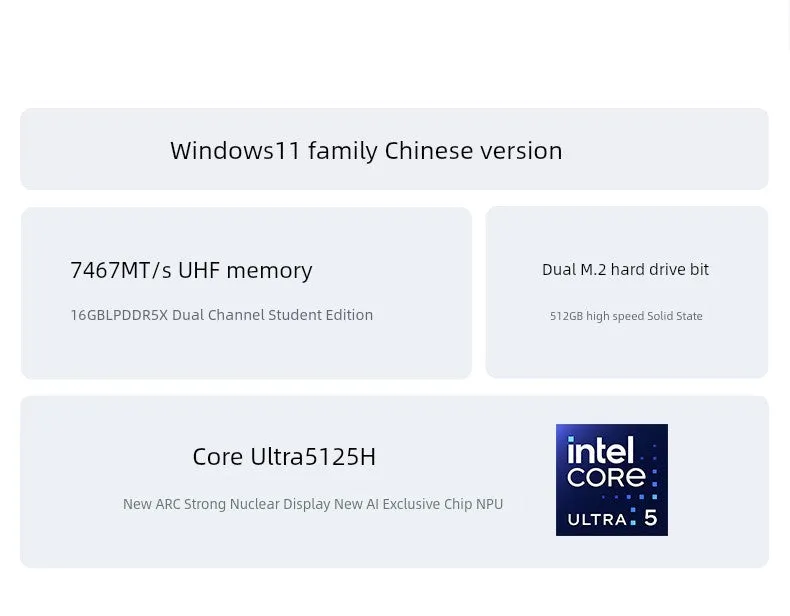This screenshot has width=790, height=616.
Task: Click 'Chinese version' in the top card
Action: point(474,150)
